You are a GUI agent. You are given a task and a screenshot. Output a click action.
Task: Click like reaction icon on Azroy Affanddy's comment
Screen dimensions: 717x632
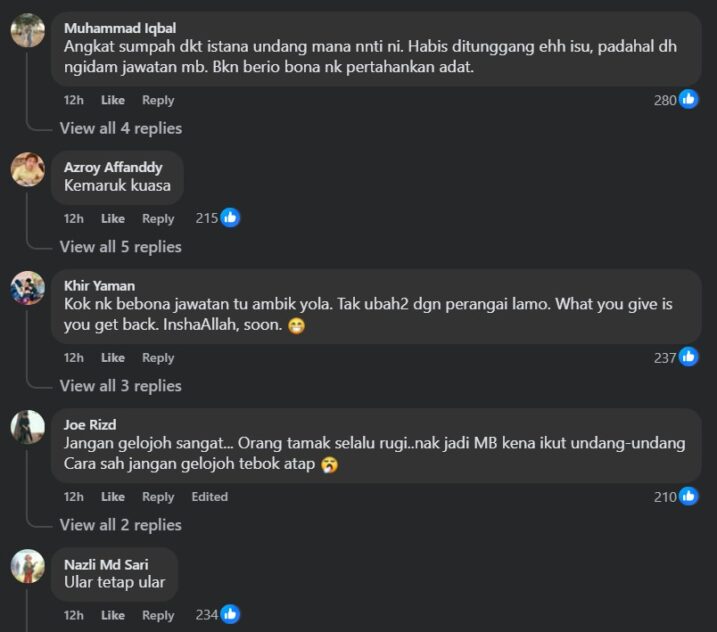click(x=230, y=218)
